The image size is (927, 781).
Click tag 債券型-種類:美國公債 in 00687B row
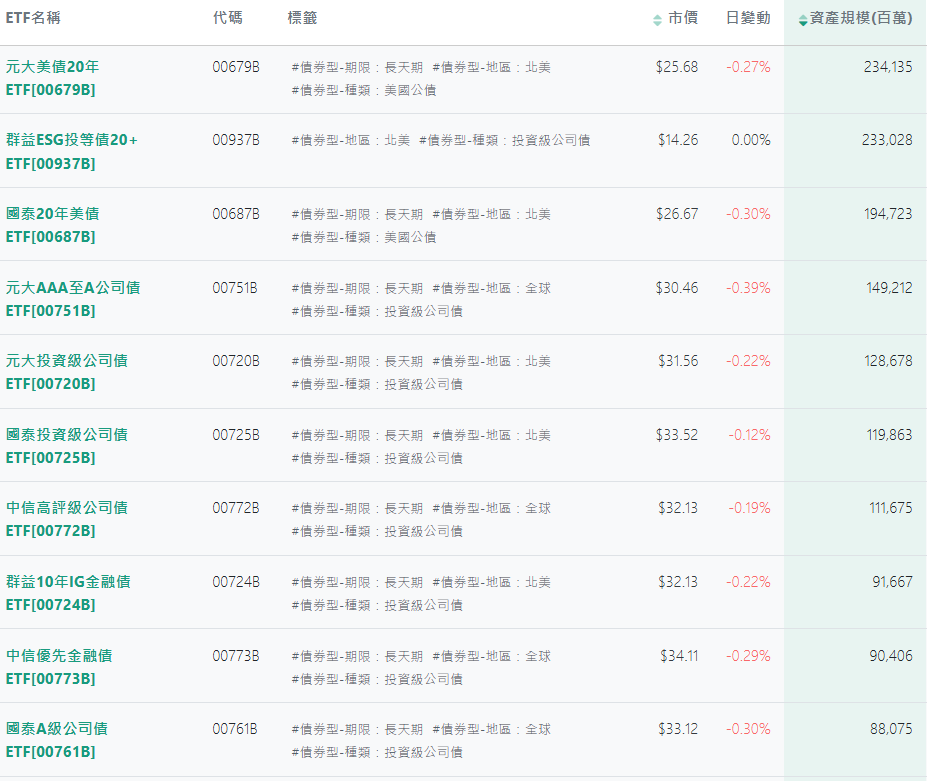coord(364,237)
